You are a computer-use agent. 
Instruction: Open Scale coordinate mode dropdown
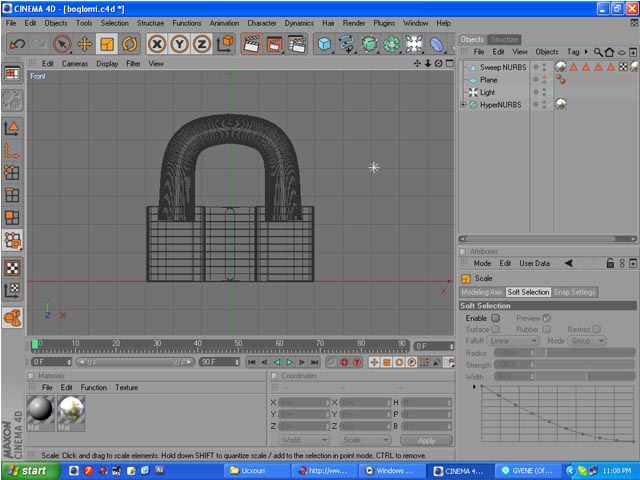coord(364,440)
